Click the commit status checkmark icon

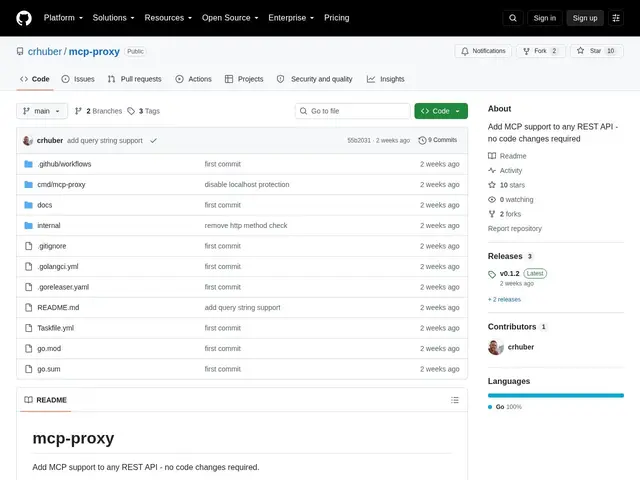pyautogui.click(x=153, y=140)
